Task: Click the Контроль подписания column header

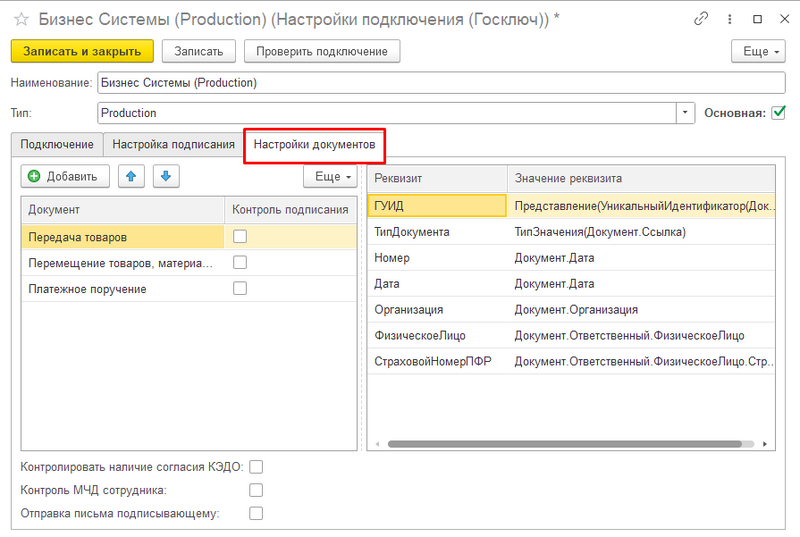Action: click(290, 210)
